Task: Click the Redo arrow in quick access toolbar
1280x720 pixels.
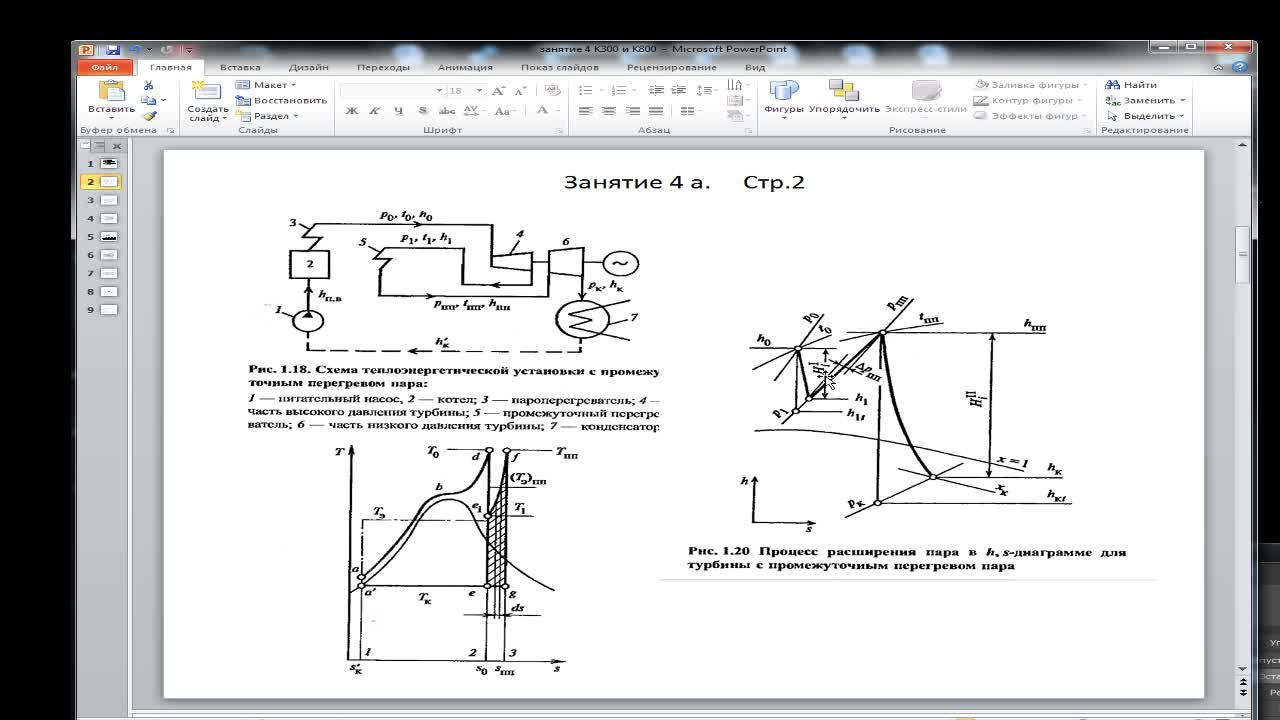Action: 166,49
